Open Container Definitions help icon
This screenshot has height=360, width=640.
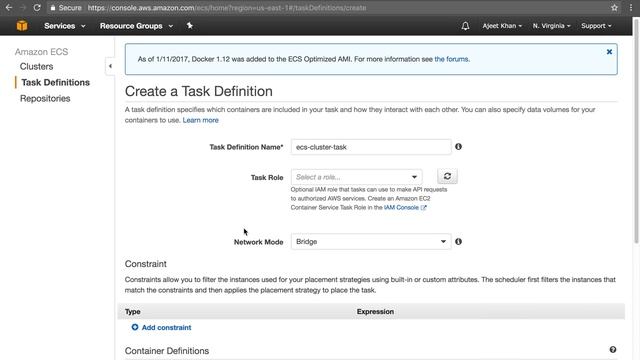point(613,349)
